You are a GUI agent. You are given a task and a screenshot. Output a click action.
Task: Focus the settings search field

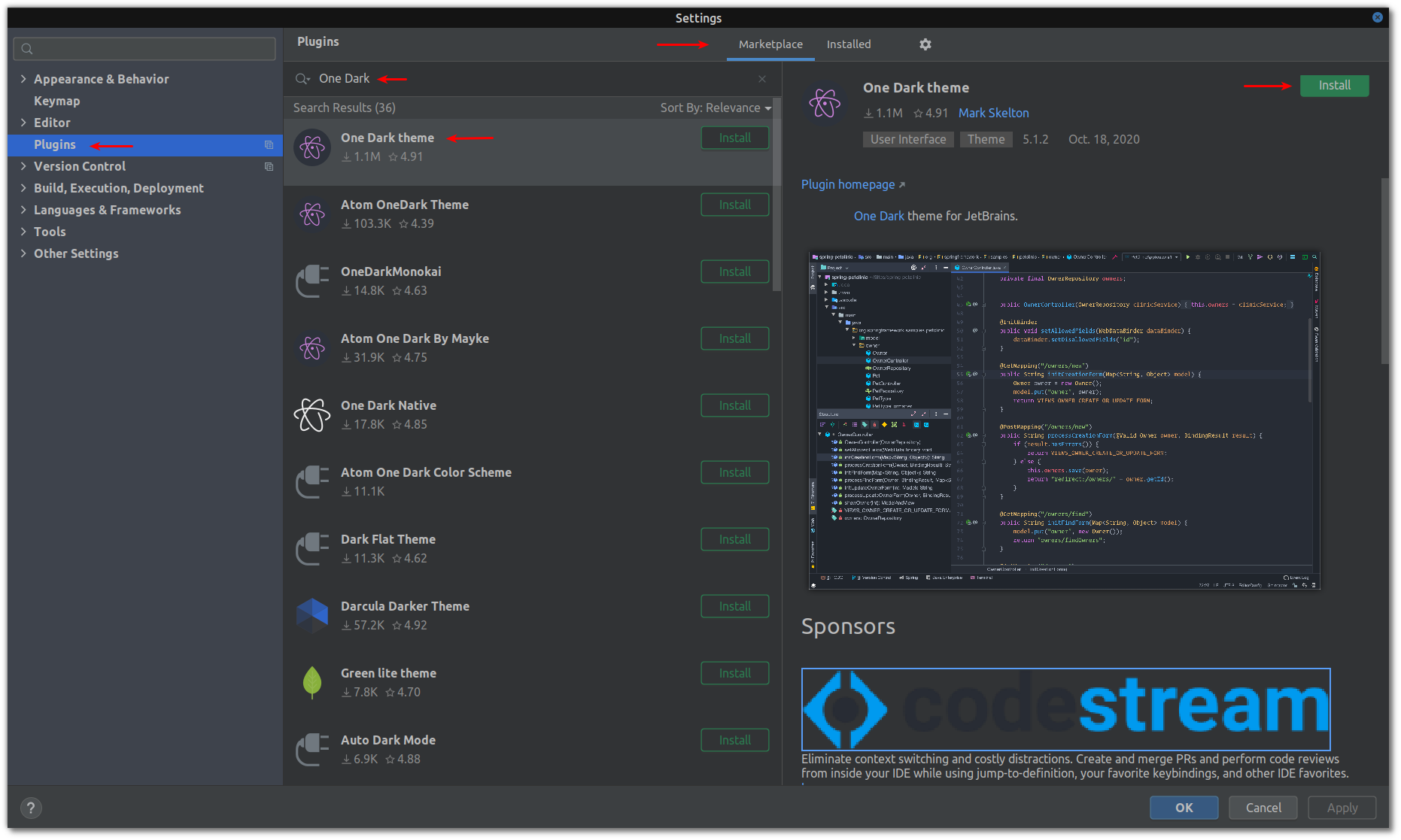tap(144, 49)
